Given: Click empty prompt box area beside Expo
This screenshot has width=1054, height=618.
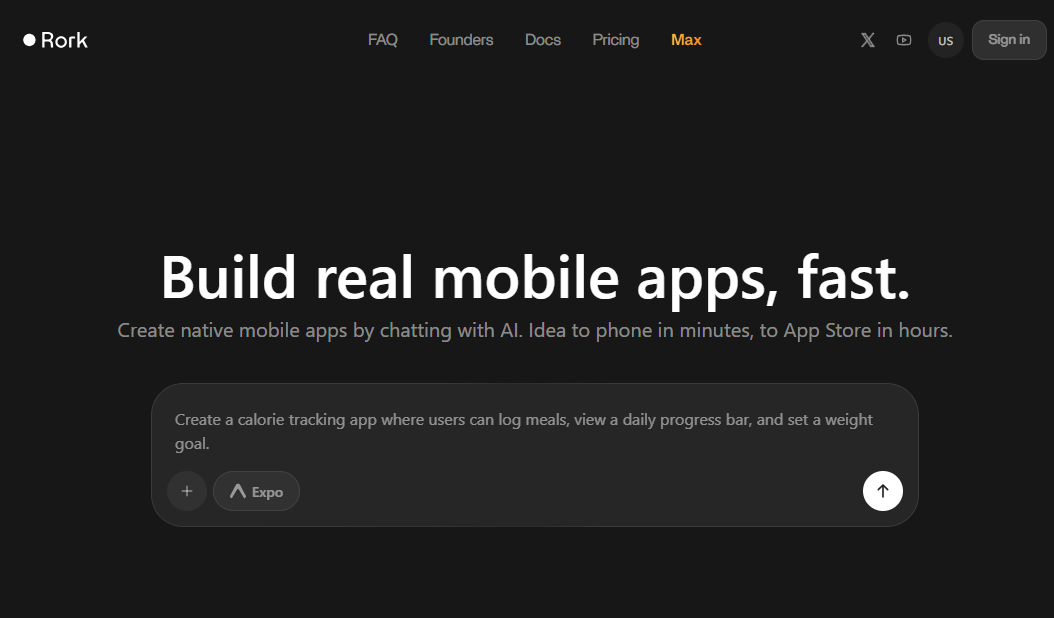Looking at the screenshot, I should point(578,492).
